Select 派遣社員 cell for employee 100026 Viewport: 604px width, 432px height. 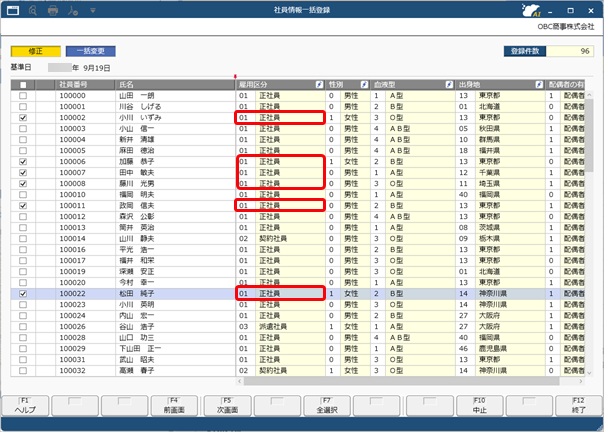click(290, 327)
